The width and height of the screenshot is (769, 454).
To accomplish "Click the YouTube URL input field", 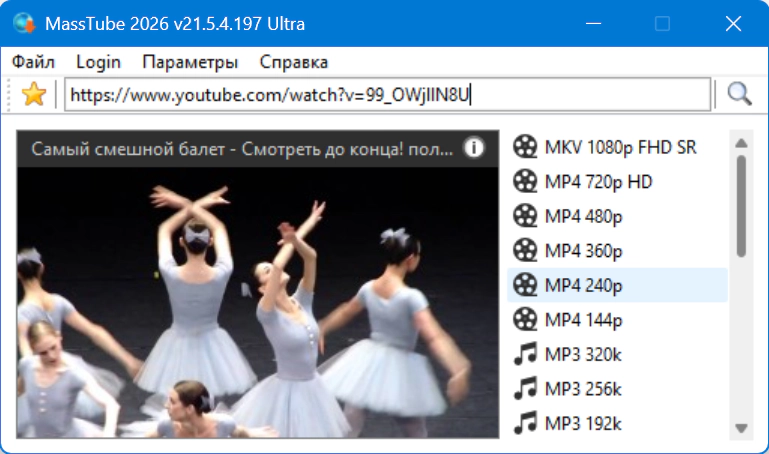I will tap(387, 94).
